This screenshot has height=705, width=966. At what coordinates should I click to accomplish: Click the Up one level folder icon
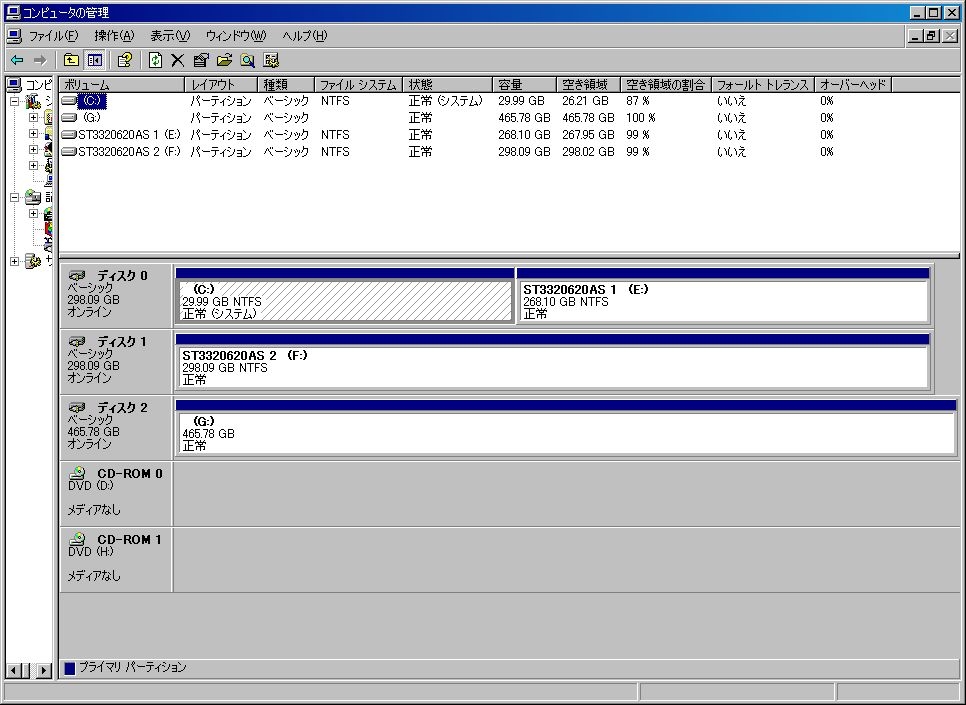71,60
